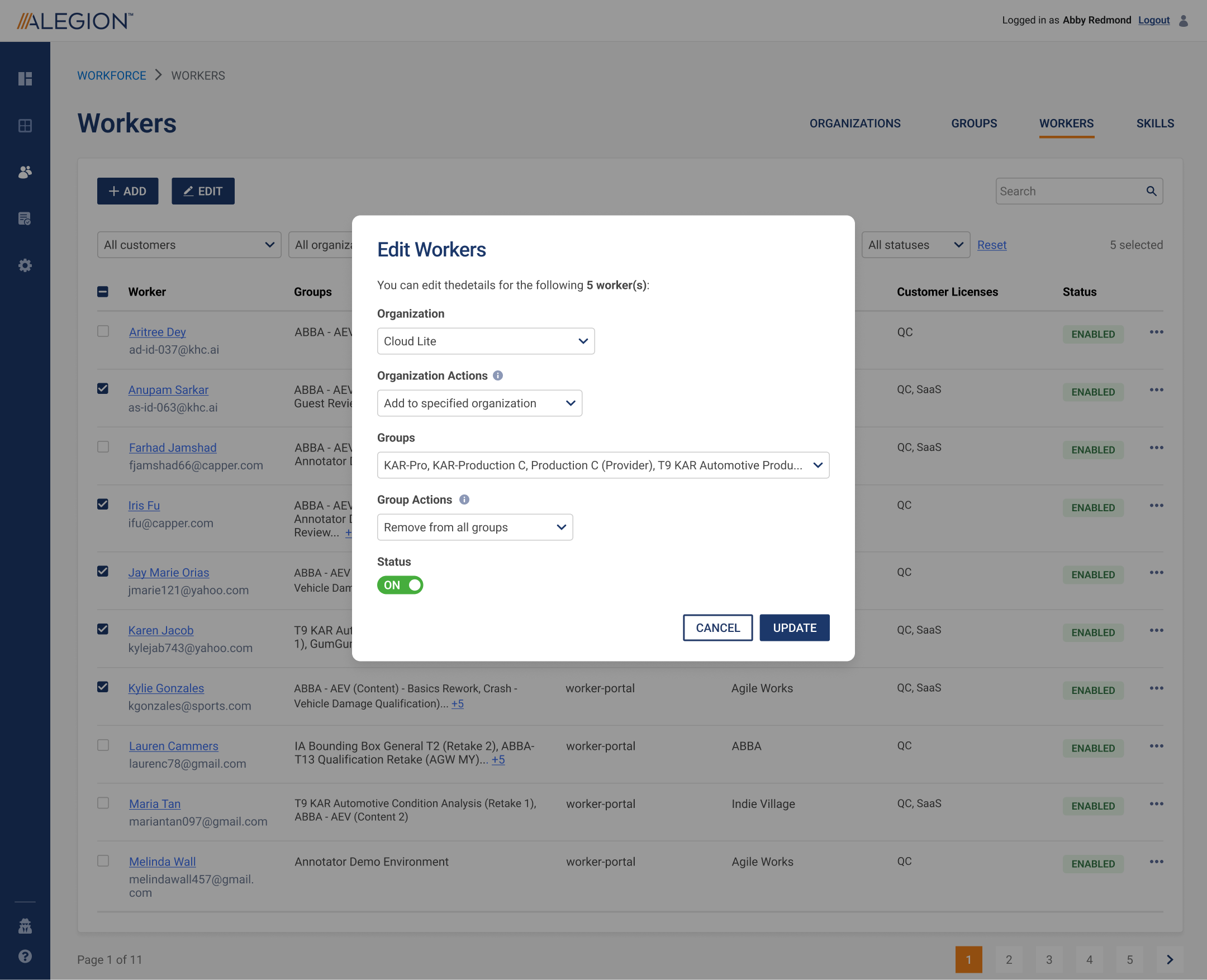
Task: Uncheck the Iris Fu row checkbox
Action: 103,504
